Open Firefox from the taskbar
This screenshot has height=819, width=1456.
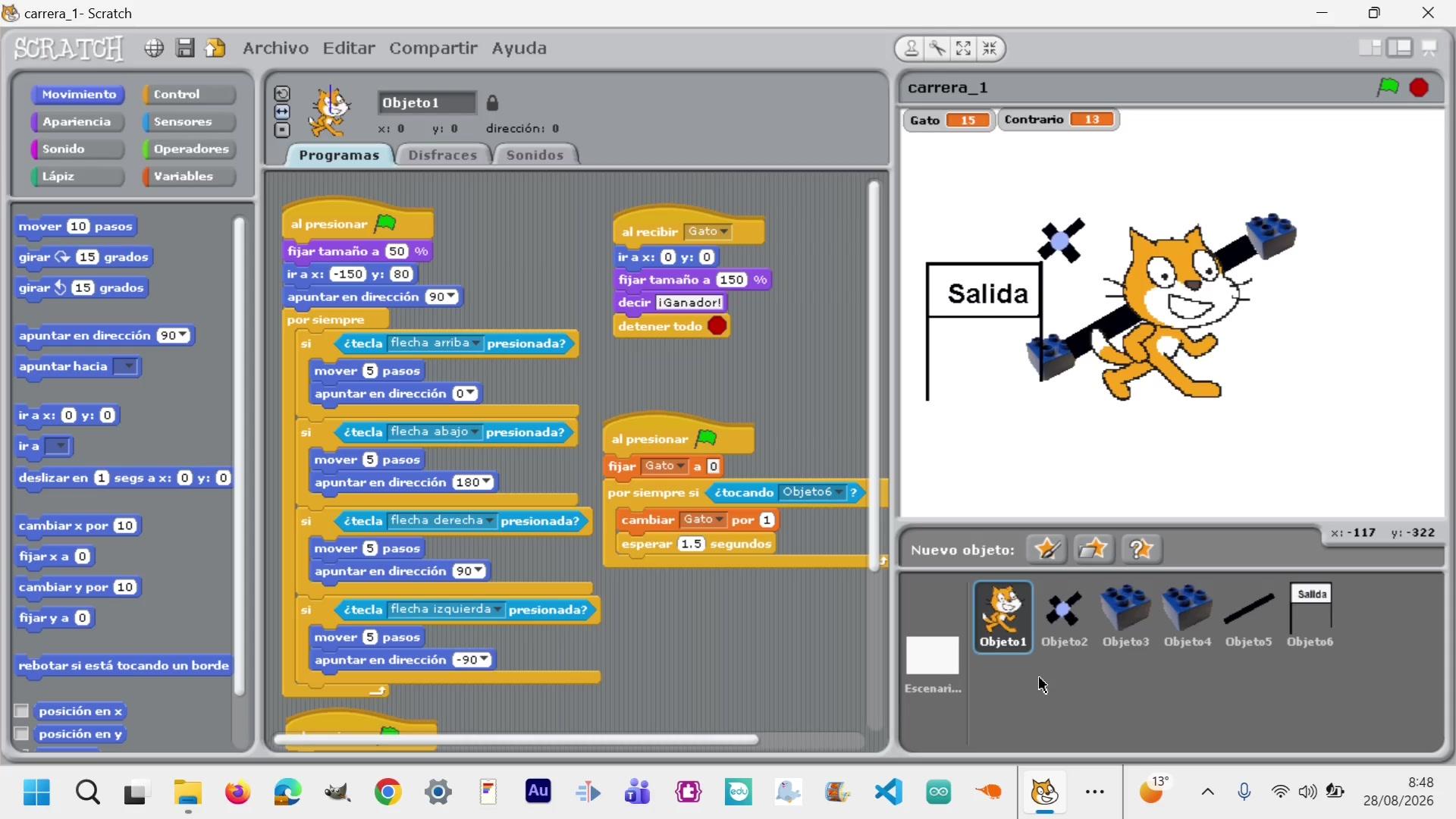[237, 792]
